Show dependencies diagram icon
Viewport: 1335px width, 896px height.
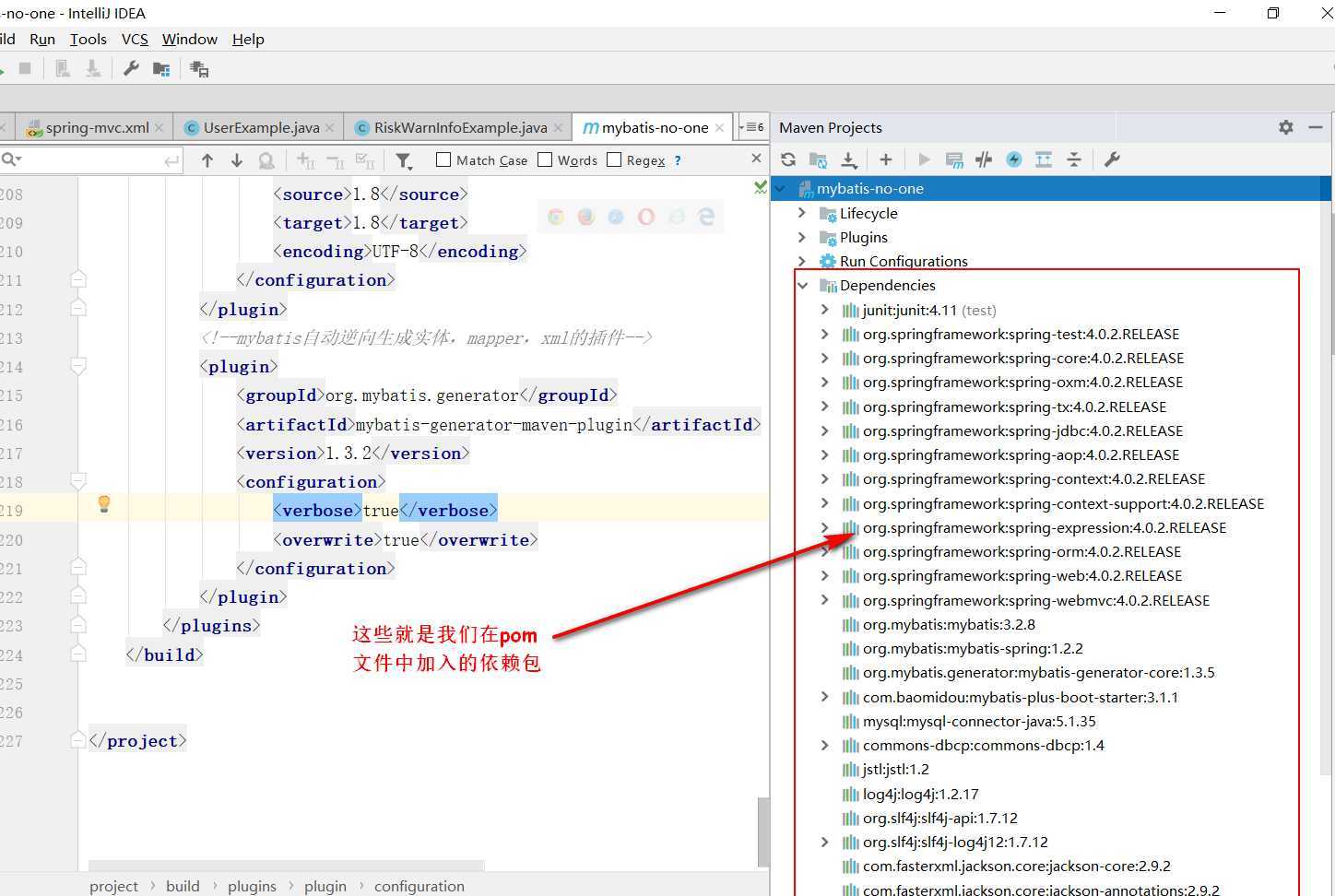point(1044,159)
